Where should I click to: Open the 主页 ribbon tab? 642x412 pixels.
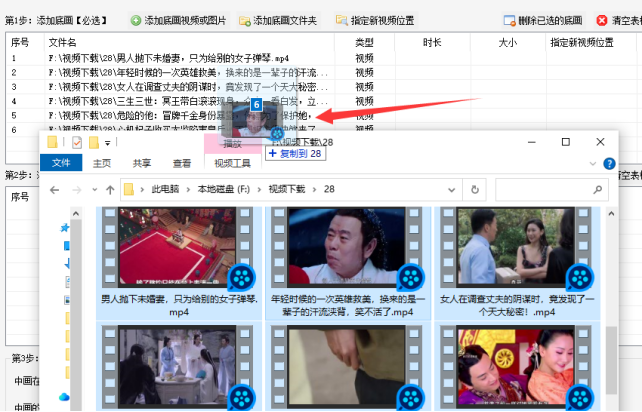[x=102, y=163]
